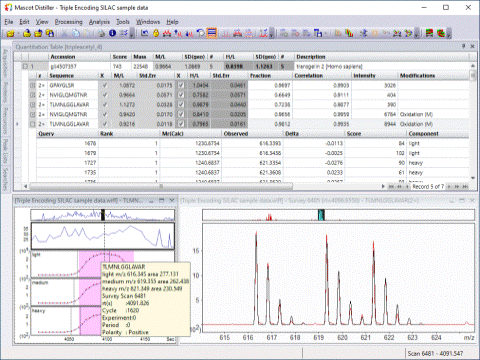Viewport: 480px width, 360px height.
Task: Open the Help menu
Action: click(172, 22)
